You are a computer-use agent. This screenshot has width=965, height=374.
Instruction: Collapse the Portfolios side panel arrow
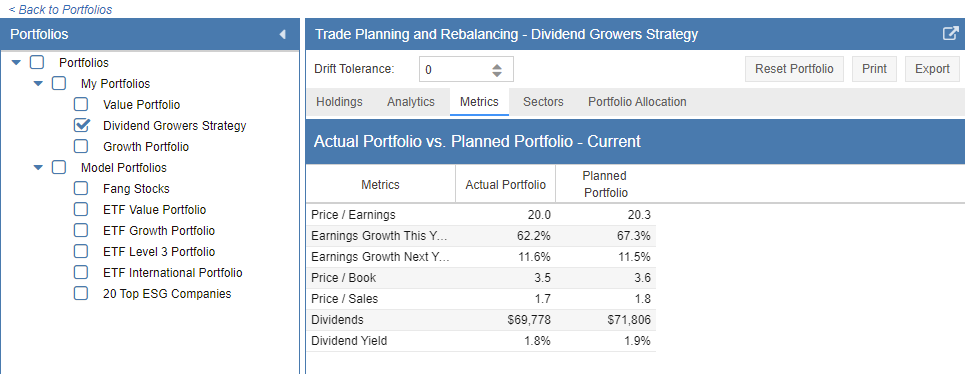(x=282, y=34)
